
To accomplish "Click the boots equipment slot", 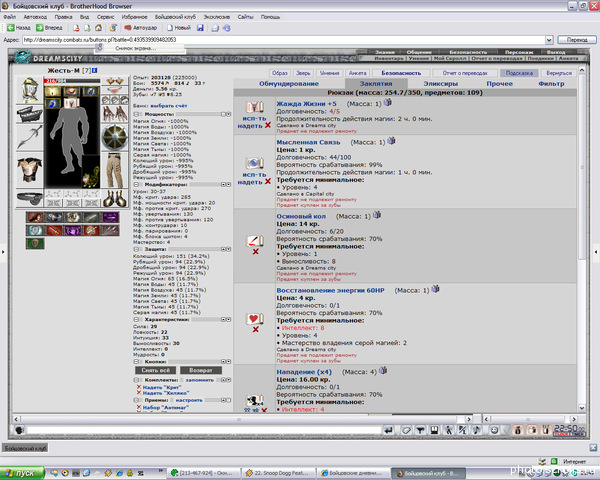I will click(114, 198).
